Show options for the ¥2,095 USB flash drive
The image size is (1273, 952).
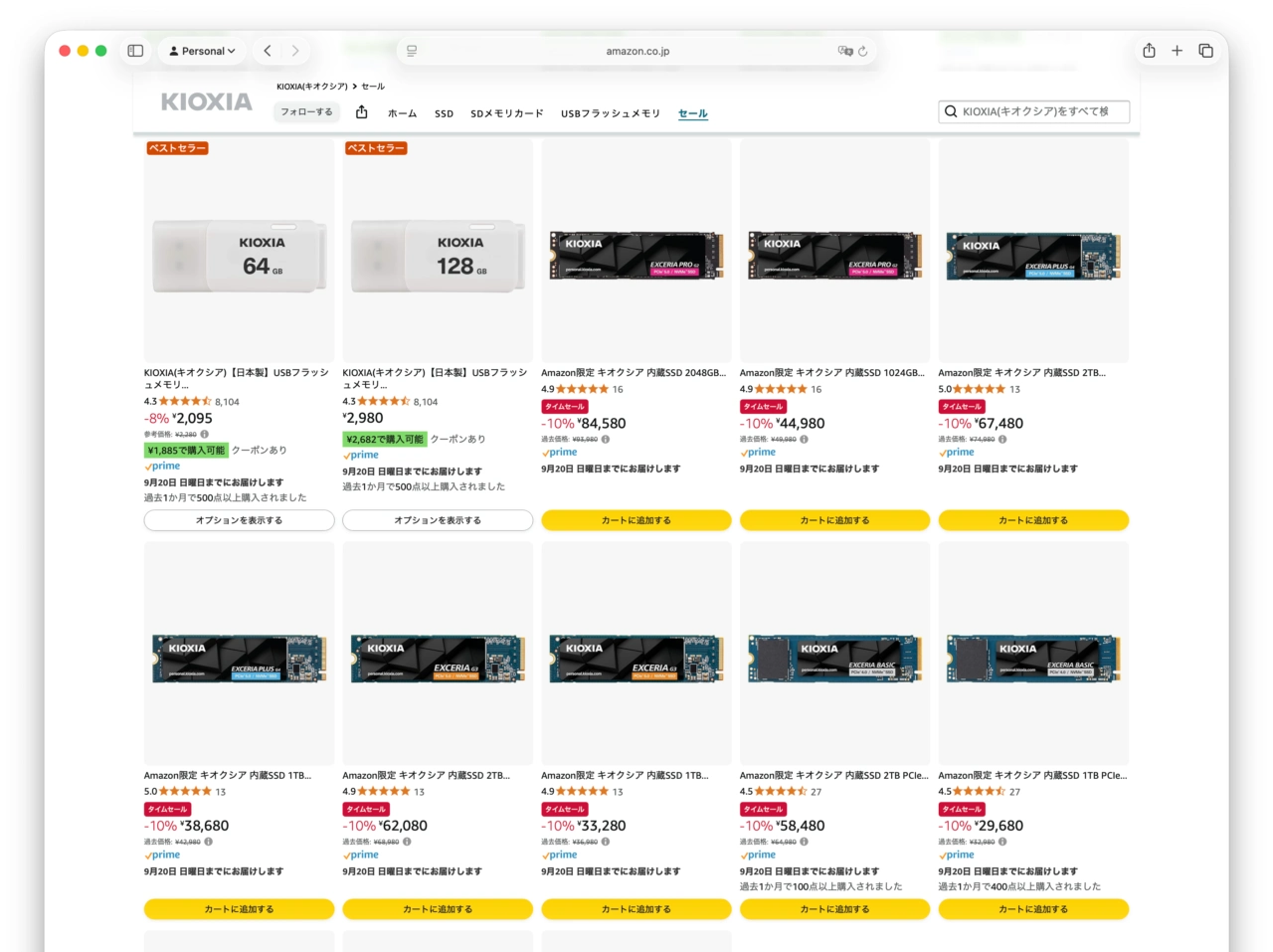tap(239, 520)
